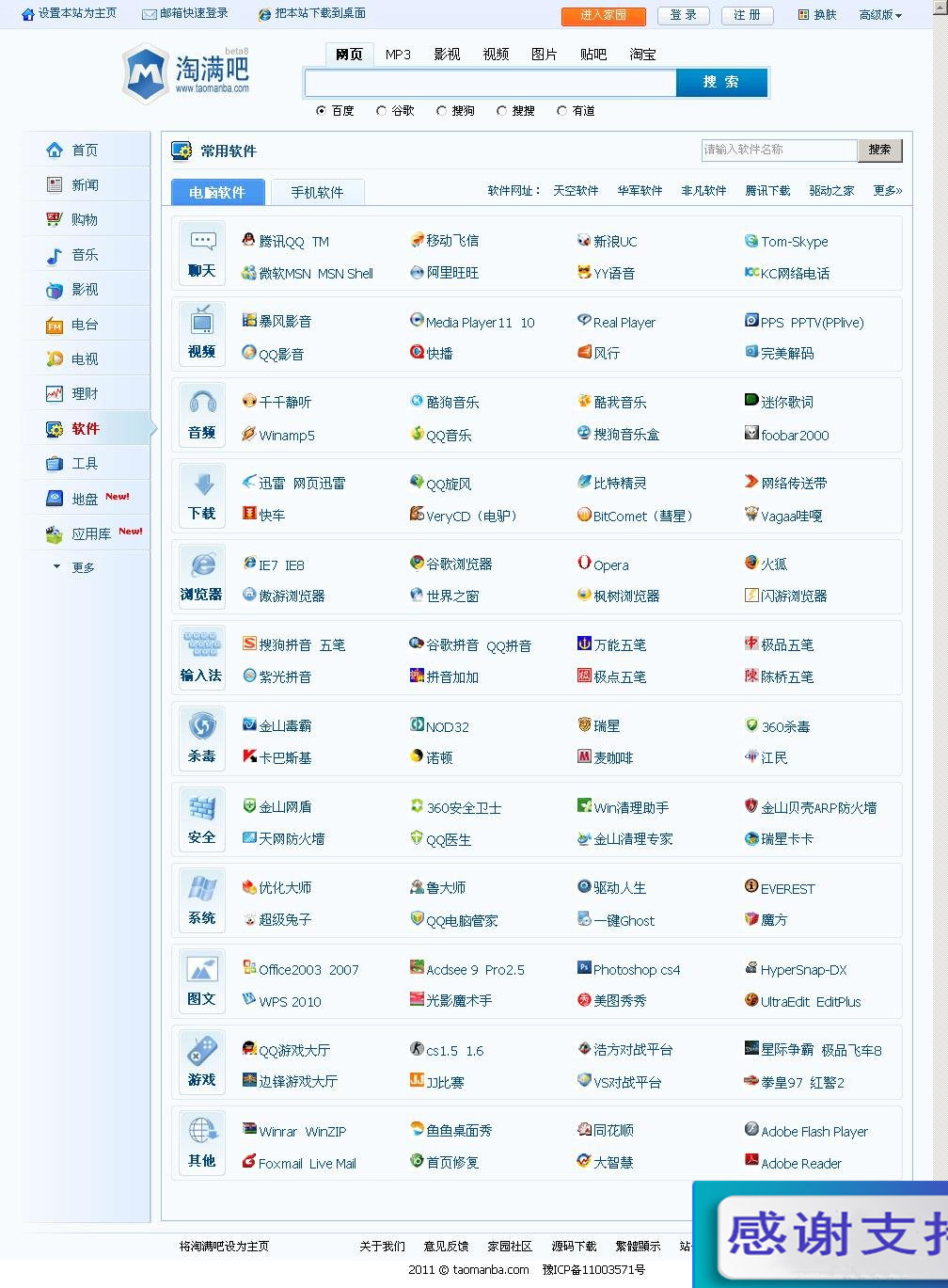Click the 360杀毒 link
This screenshot has width=948, height=1288.
click(785, 726)
